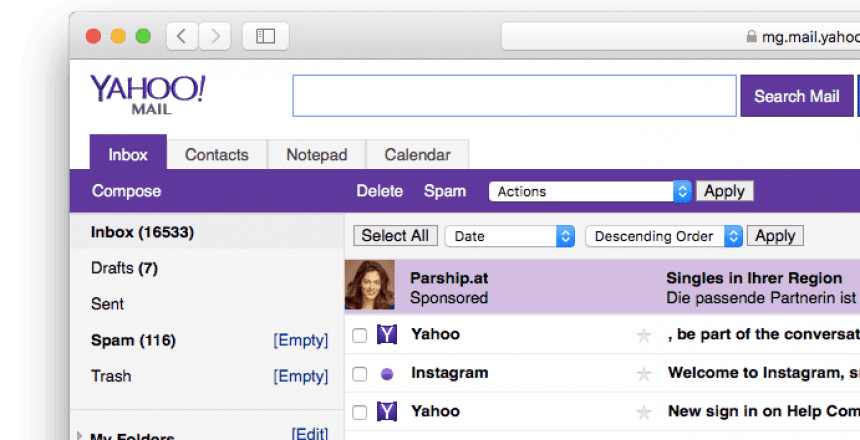
Task: Open the Contacts tab
Action: pyautogui.click(x=217, y=155)
